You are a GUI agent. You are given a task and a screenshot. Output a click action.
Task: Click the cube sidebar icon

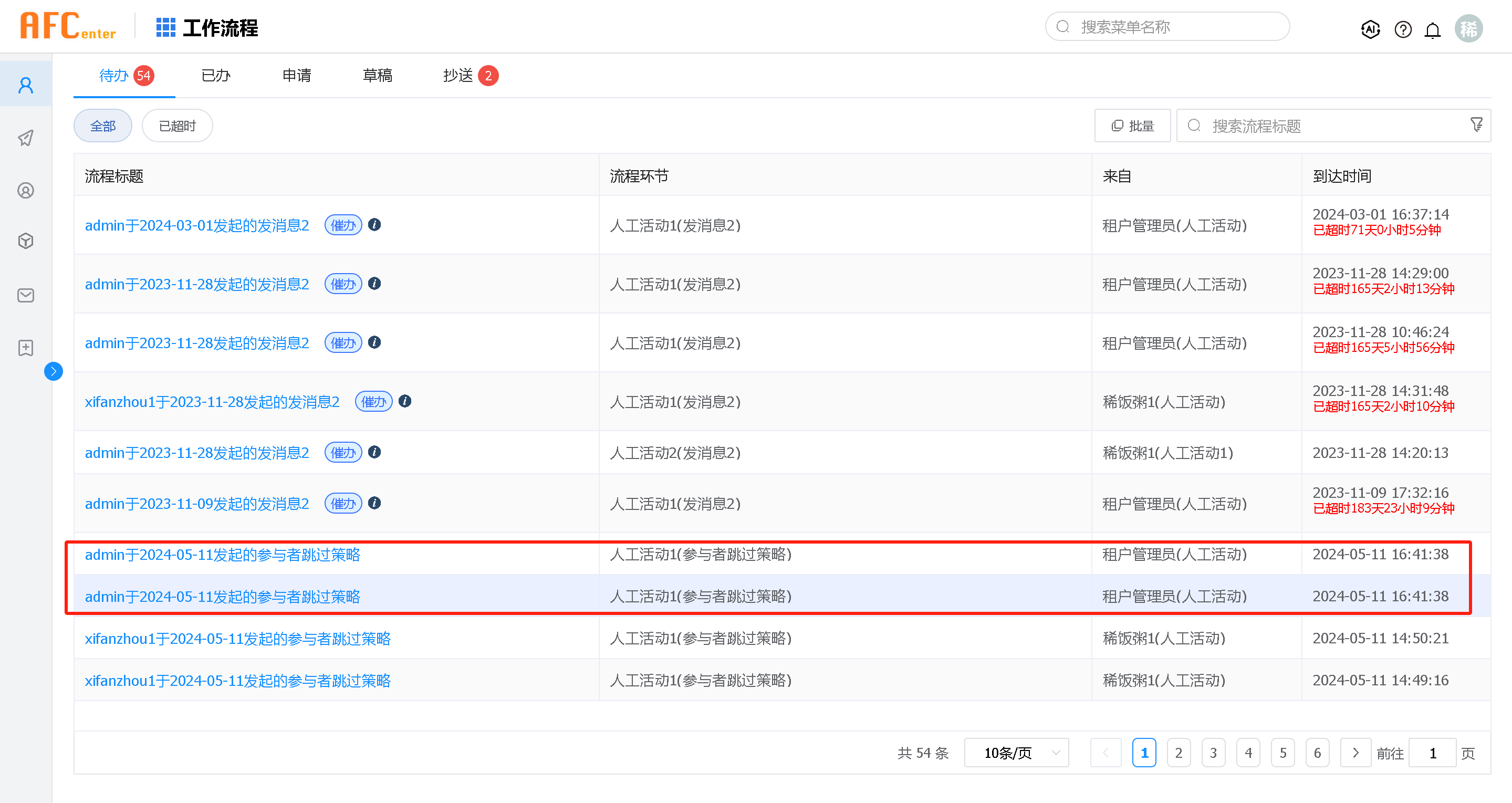(26, 241)
